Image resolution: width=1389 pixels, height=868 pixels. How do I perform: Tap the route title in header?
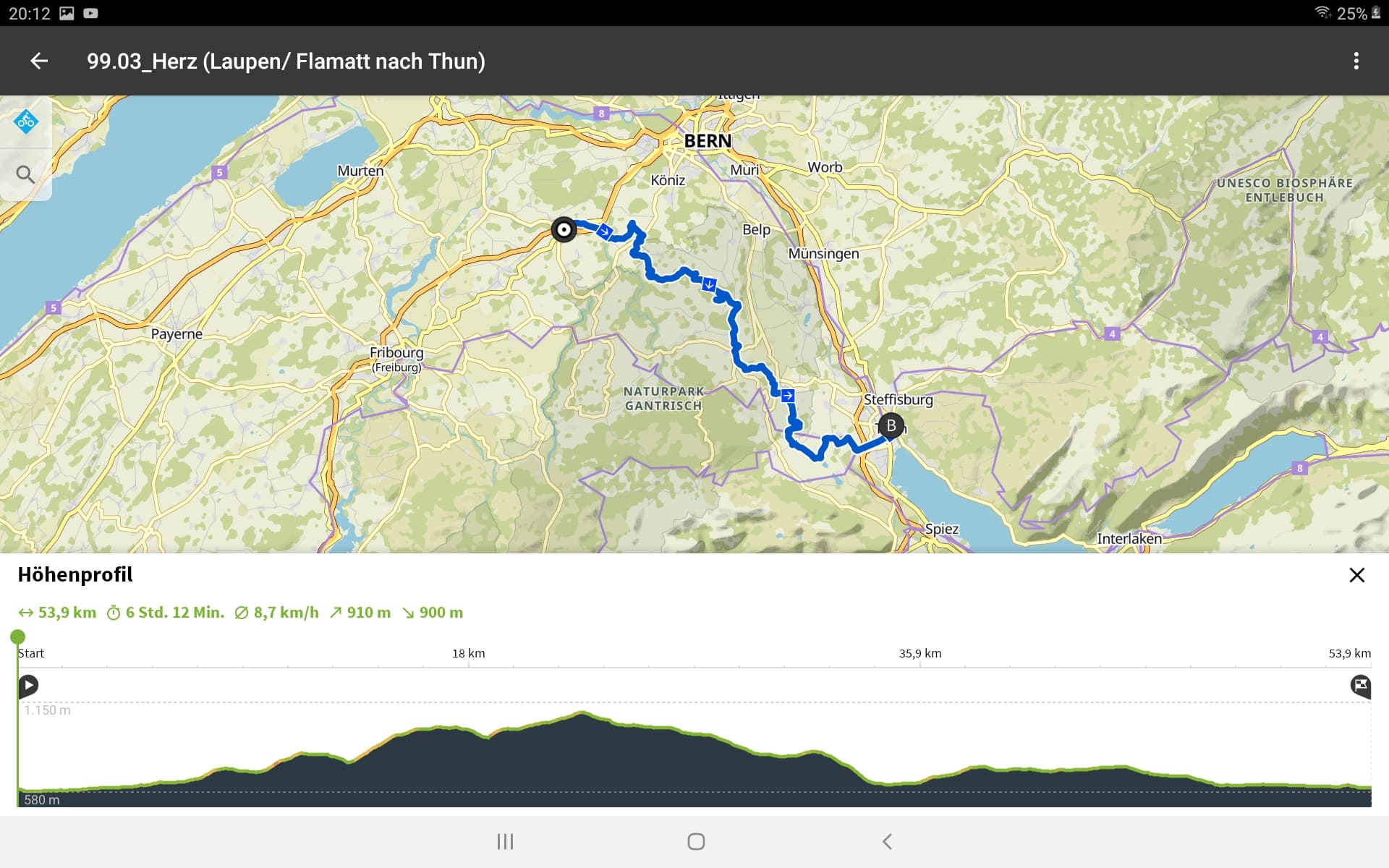pos(286,61)
